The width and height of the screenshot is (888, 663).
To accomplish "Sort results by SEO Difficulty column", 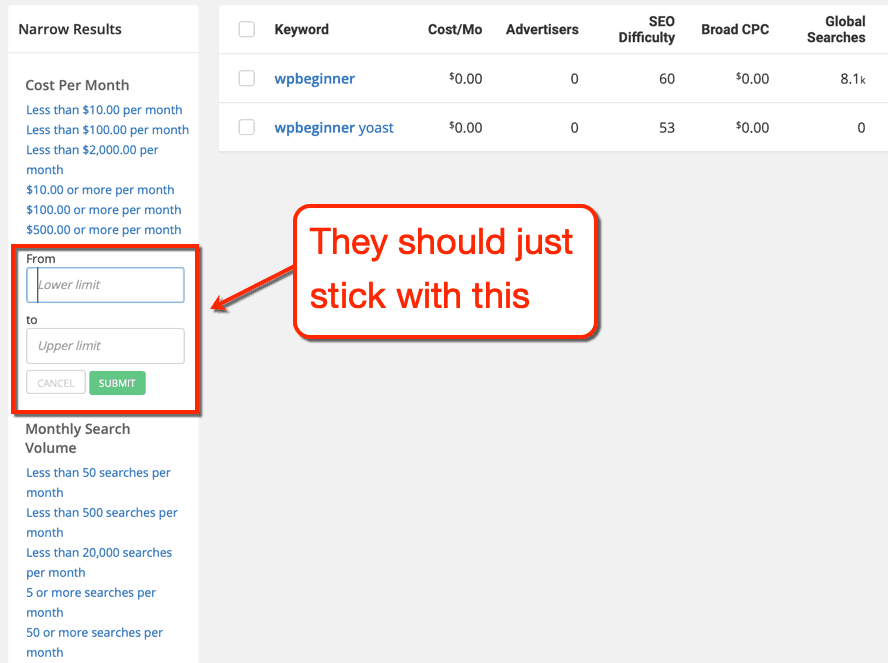I will click(646, 30).
